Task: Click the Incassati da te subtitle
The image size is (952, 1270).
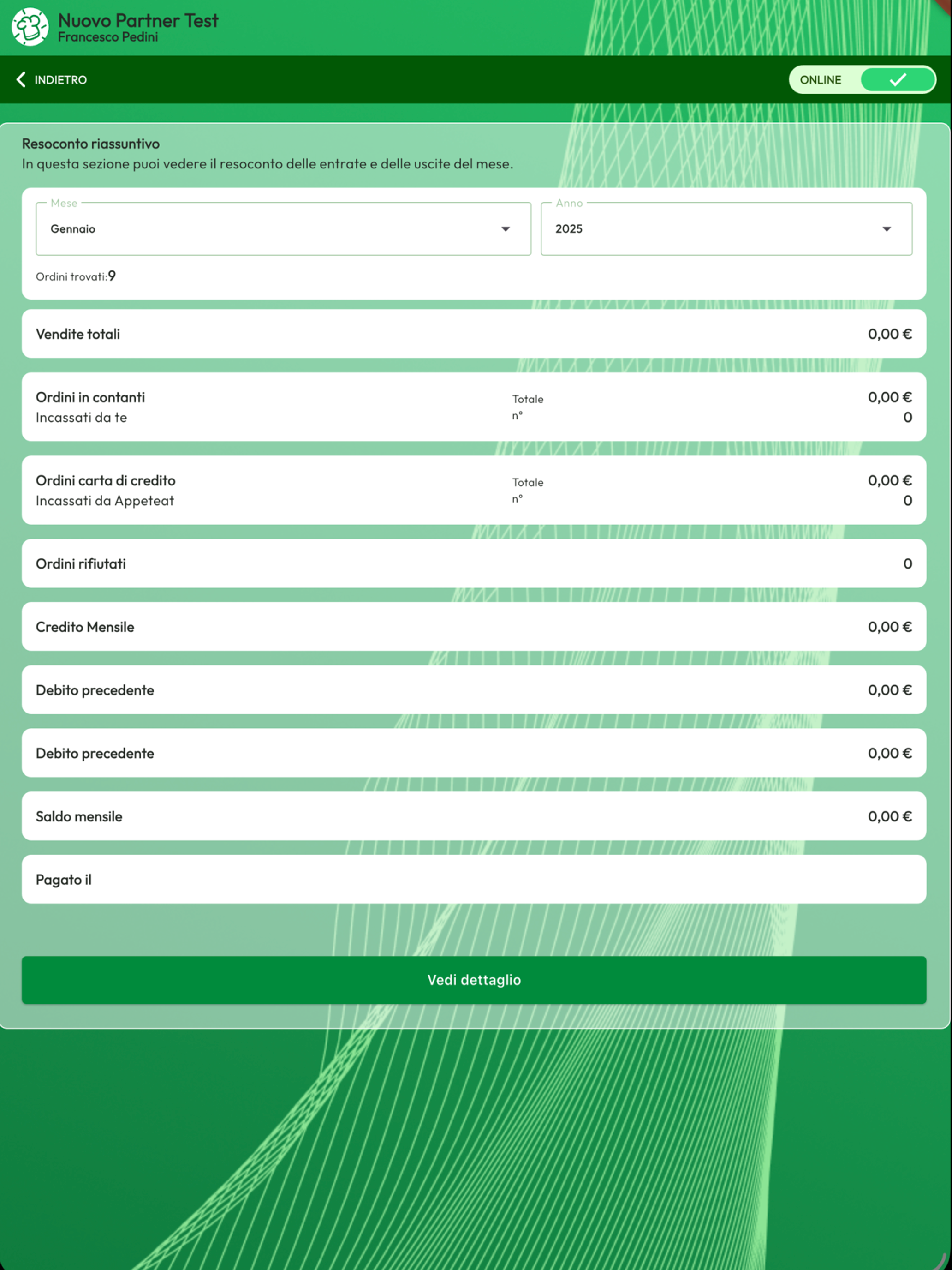Action: pyautogui.click(x=81, y=417)
